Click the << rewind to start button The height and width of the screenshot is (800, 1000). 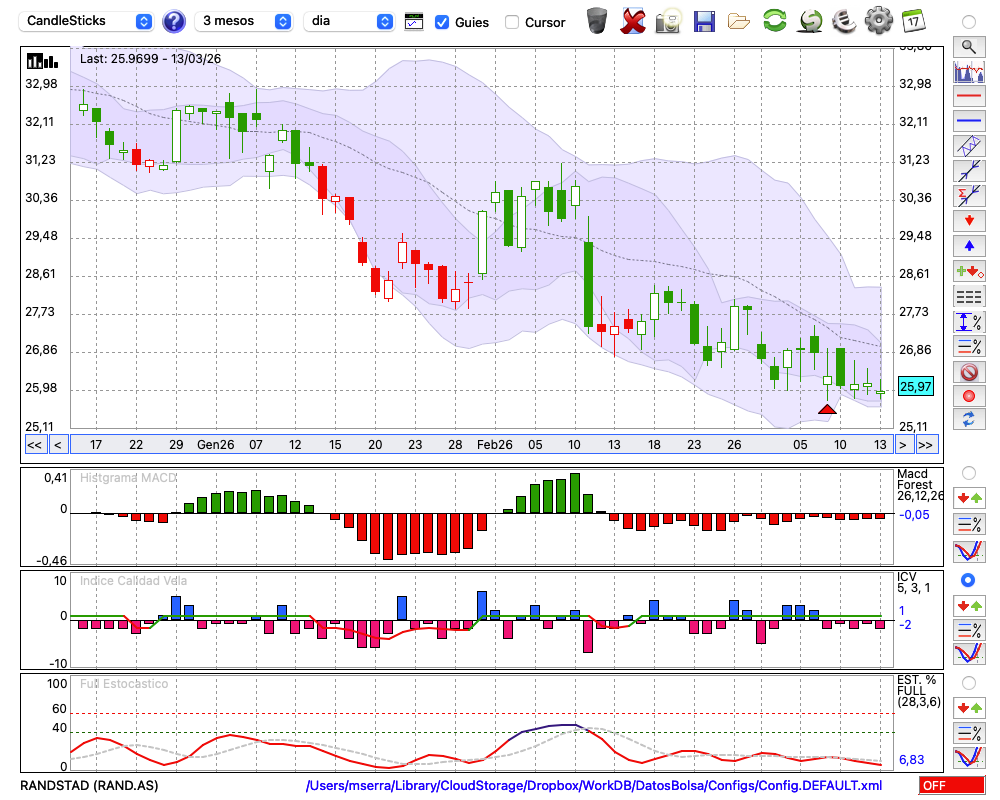(x=34, y=444)
